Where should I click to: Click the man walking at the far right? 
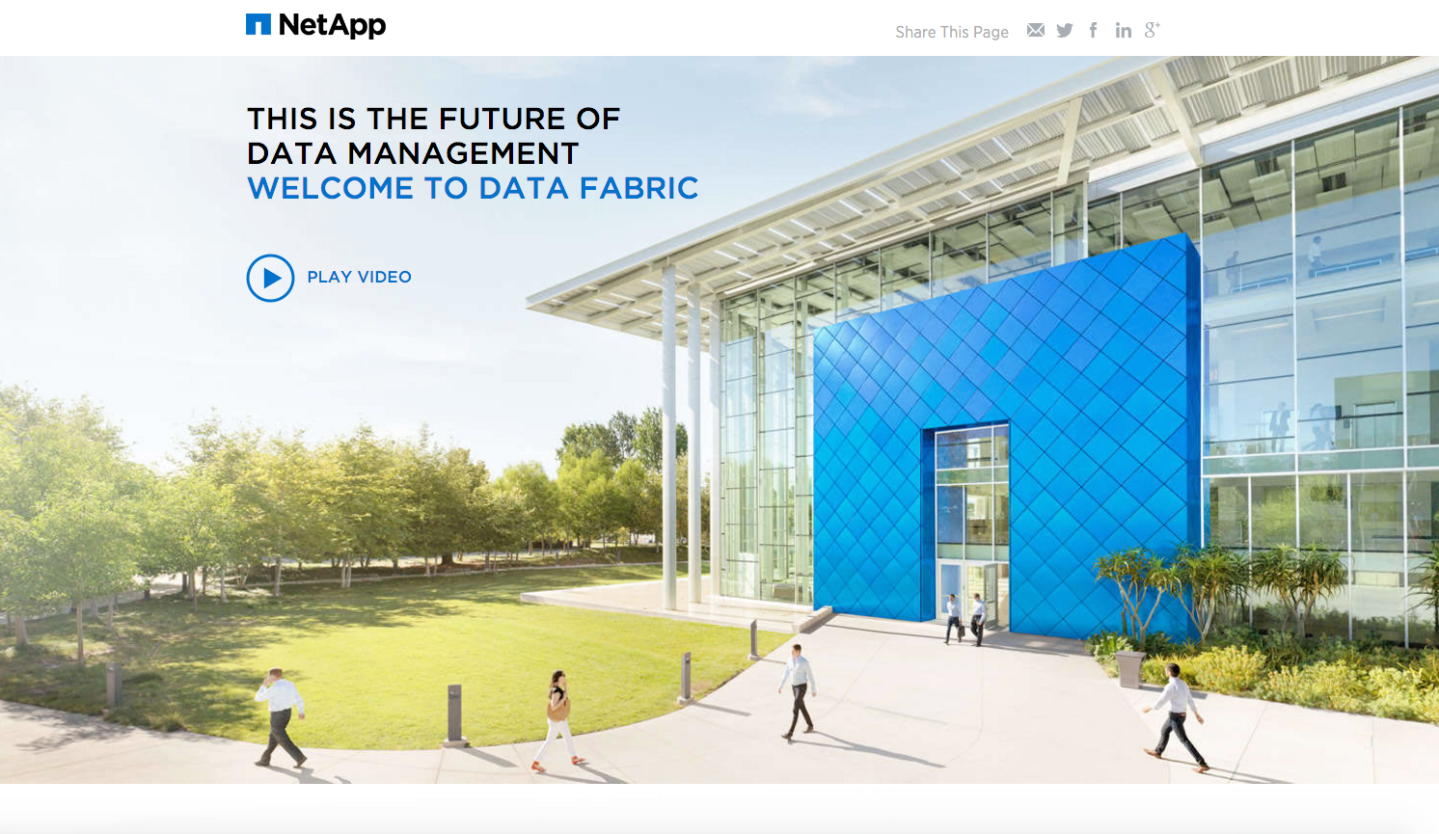pos(1178,715)
